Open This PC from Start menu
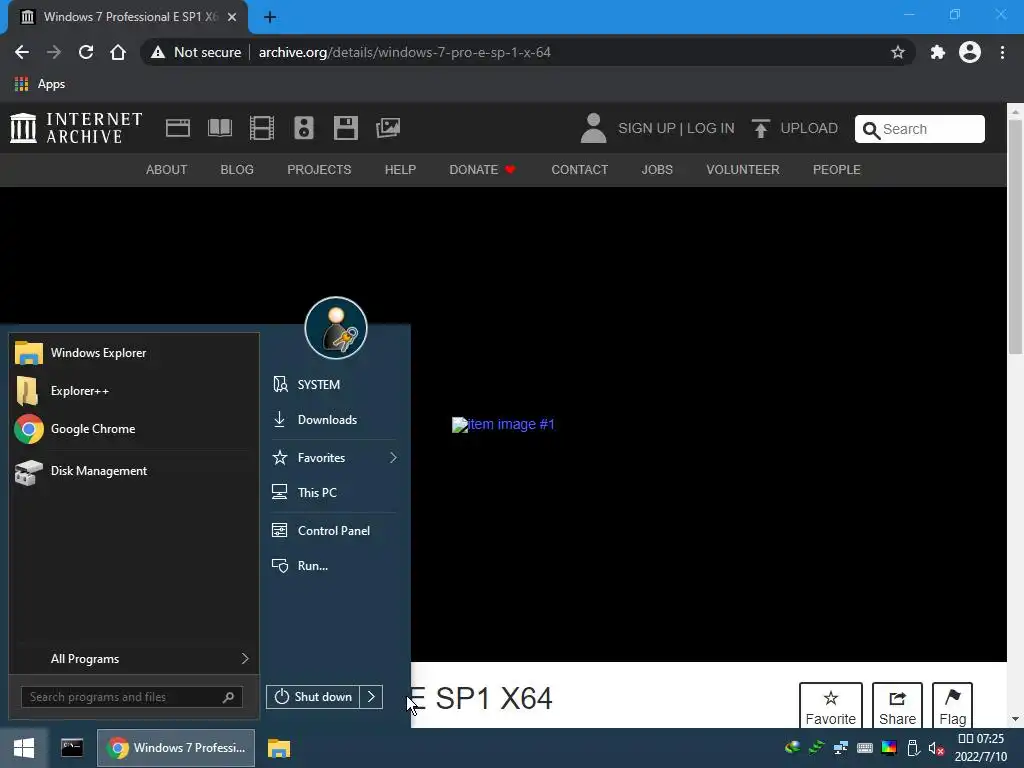 coord(334,493)
